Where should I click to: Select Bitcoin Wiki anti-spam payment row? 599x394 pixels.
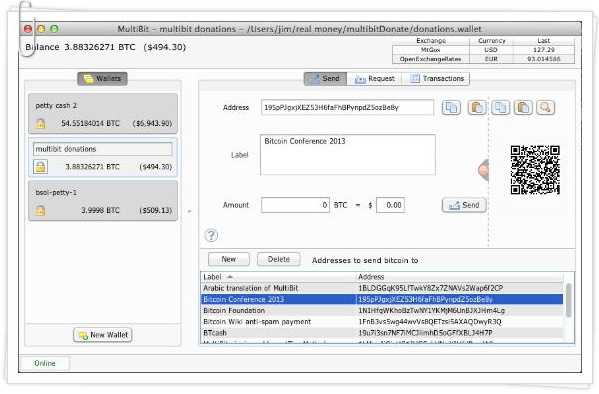382,322
